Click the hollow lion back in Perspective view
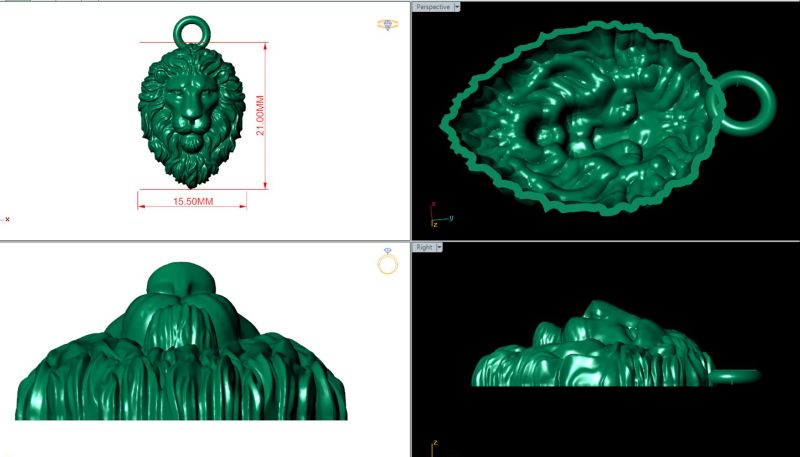Viewport: 800px width, 457px height. point(580,120)
